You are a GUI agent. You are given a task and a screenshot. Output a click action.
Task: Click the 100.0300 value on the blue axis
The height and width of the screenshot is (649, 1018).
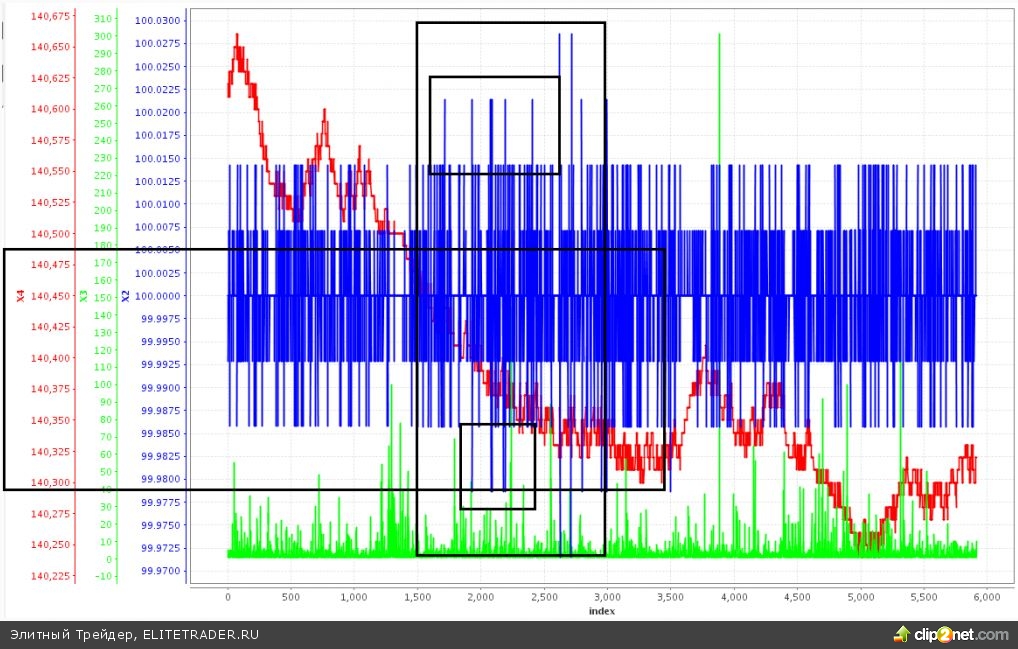(x=161, y=20)
